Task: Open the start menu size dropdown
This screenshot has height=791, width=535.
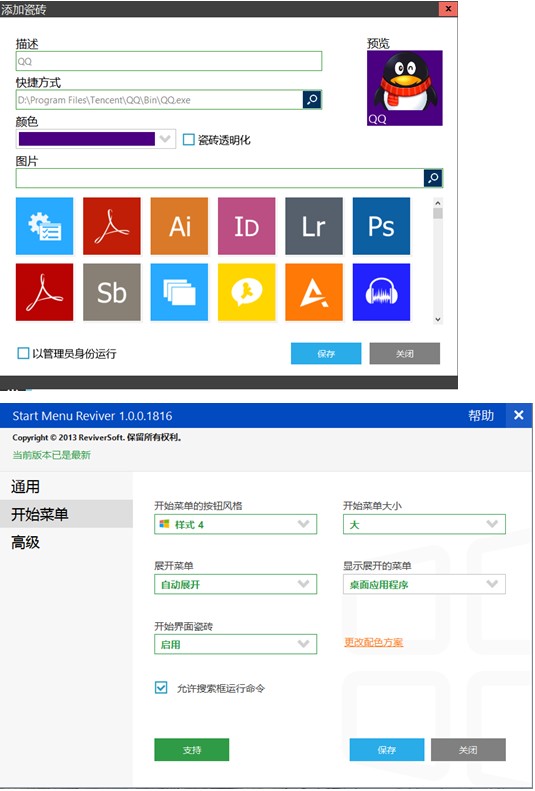Action: click(x=424, y=524)
